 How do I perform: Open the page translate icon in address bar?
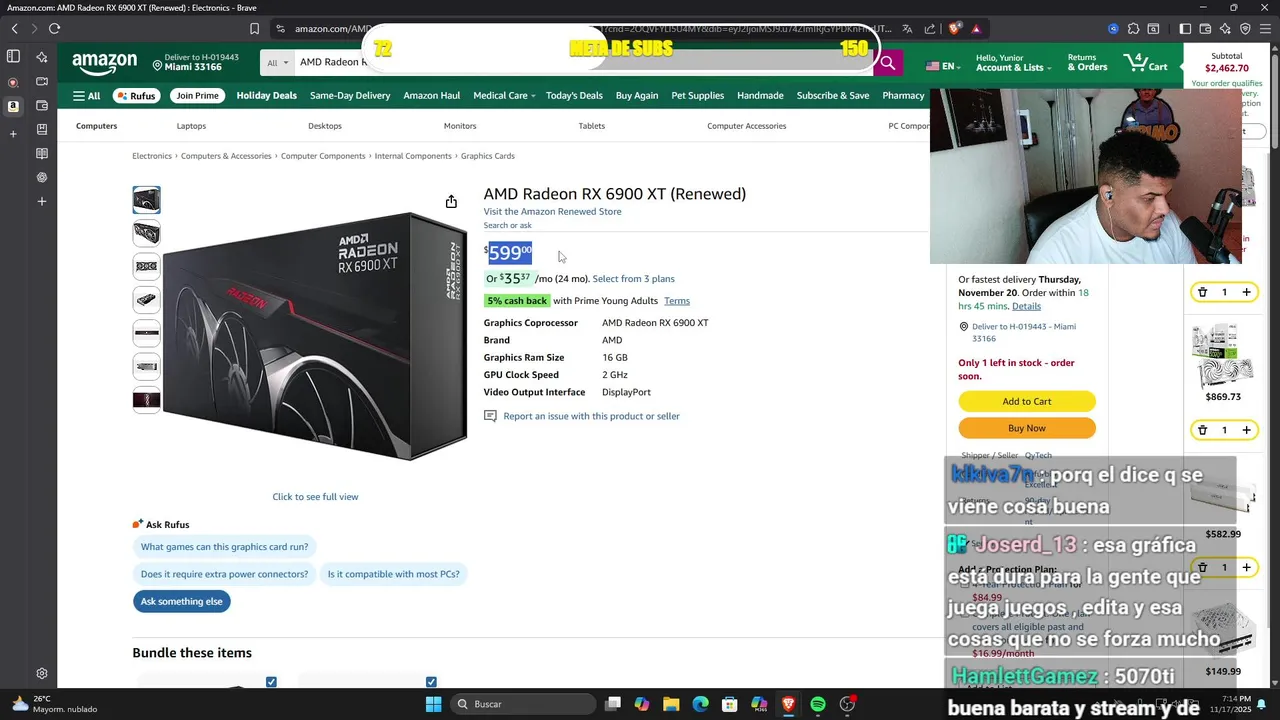[x=907, y=29]
